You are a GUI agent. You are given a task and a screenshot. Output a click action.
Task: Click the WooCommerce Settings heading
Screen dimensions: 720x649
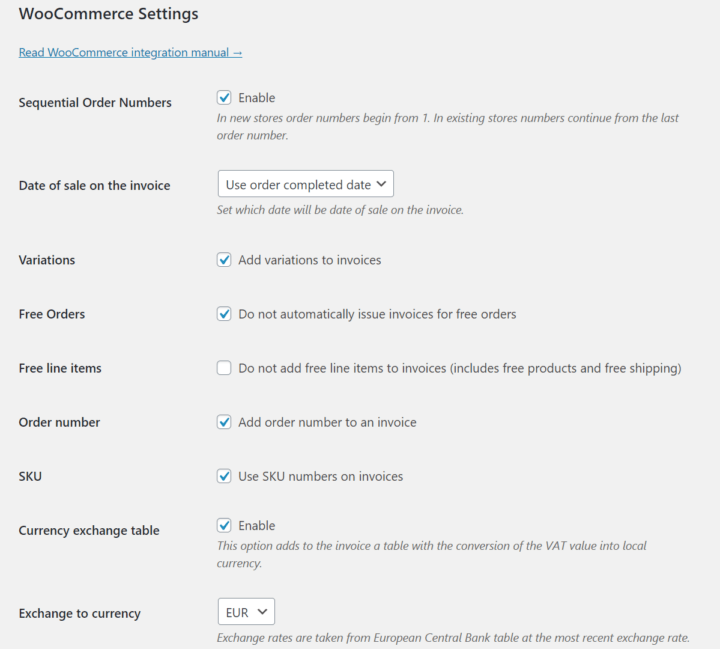[x=108, y=14]
